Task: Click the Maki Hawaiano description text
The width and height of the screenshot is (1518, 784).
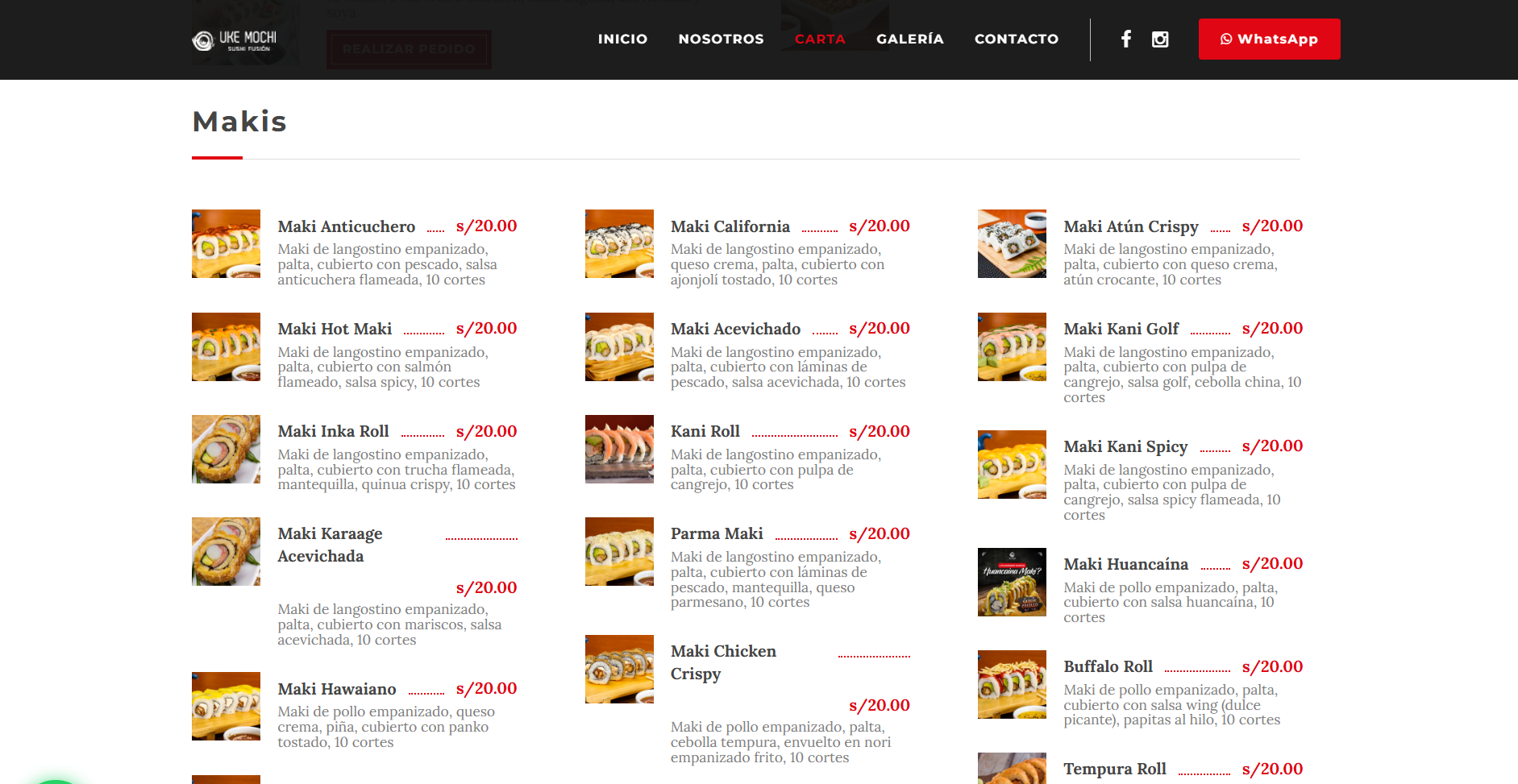Action: click(x=386, y=727)
